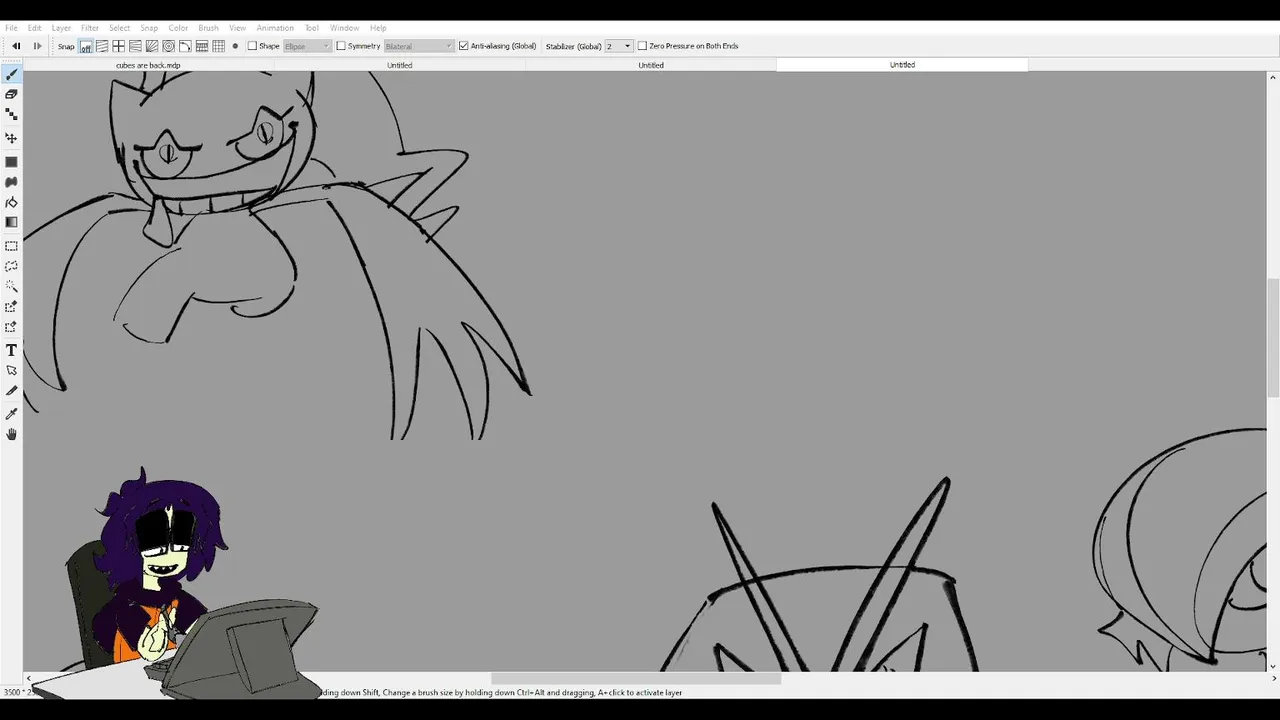Select the Bucket fill tool
The width and height of the screenshot is (1280, 720).
11,202
